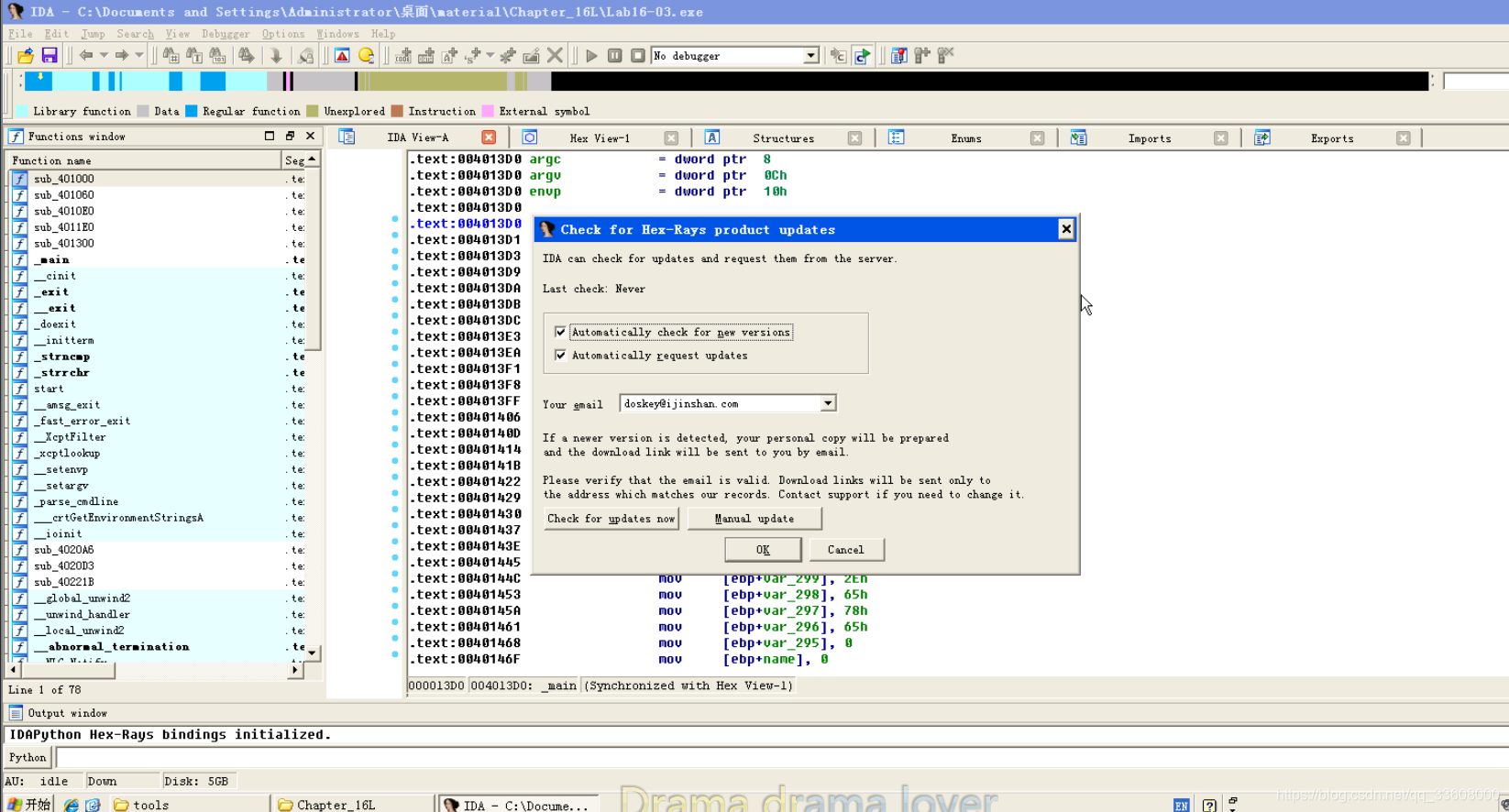Open the Windows Start button
The width and height of the screenshot is (1509, 812).
28,805
